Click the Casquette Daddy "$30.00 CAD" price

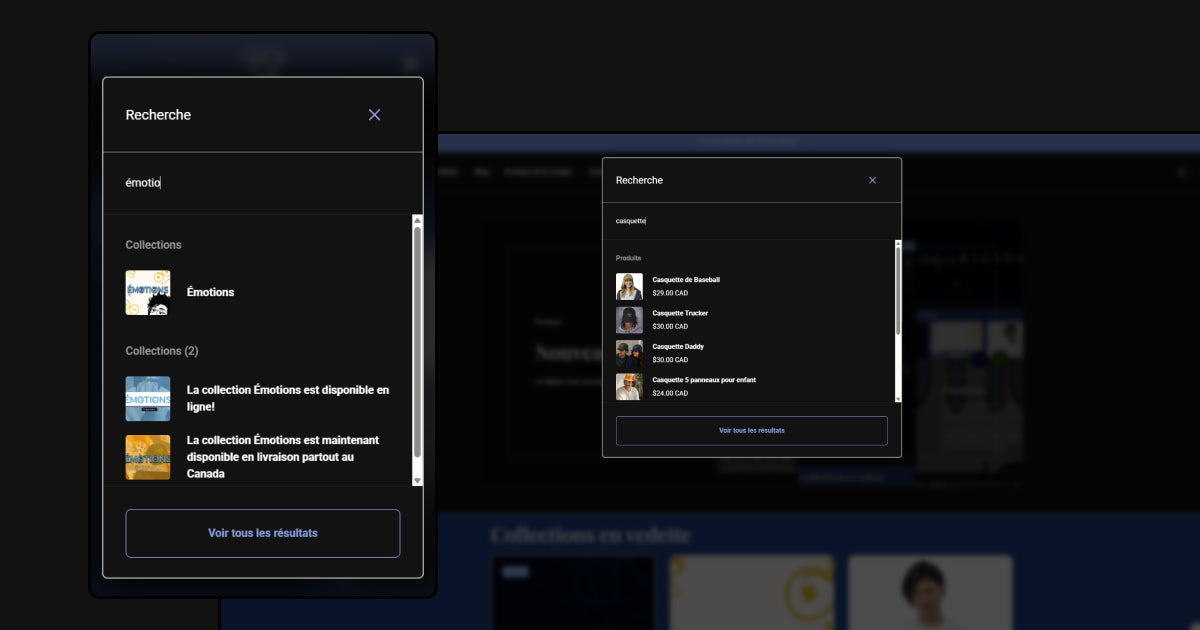pyautogui.click(x=670, y=360)
